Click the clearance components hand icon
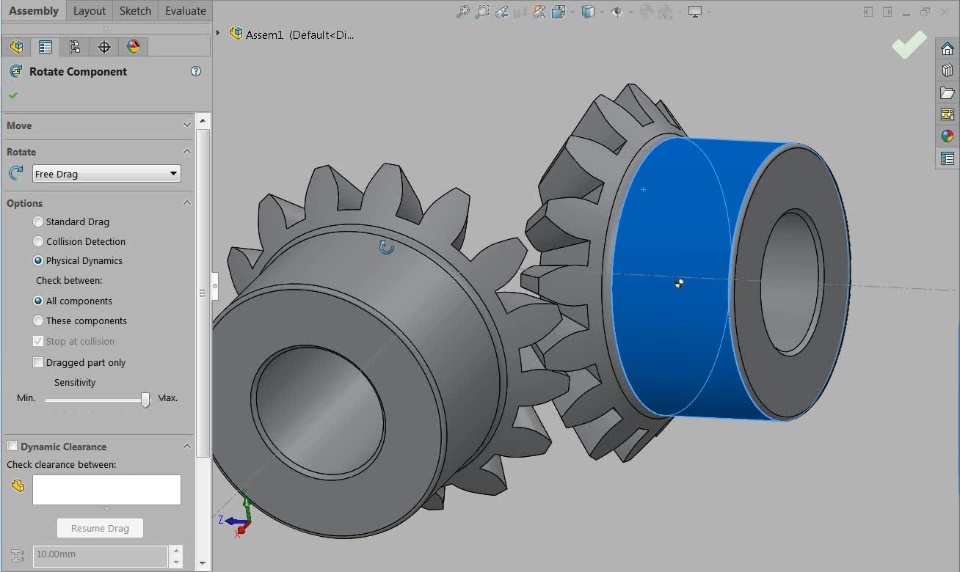The width and height of the screenshot is (960, 572). (x=18, y=486)
